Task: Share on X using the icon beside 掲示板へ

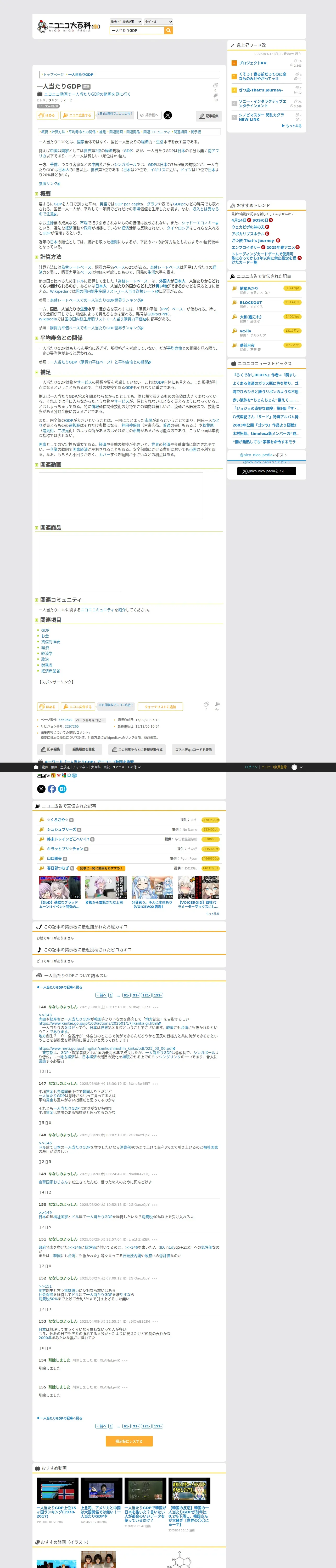Action: click(x=168, y=115)
